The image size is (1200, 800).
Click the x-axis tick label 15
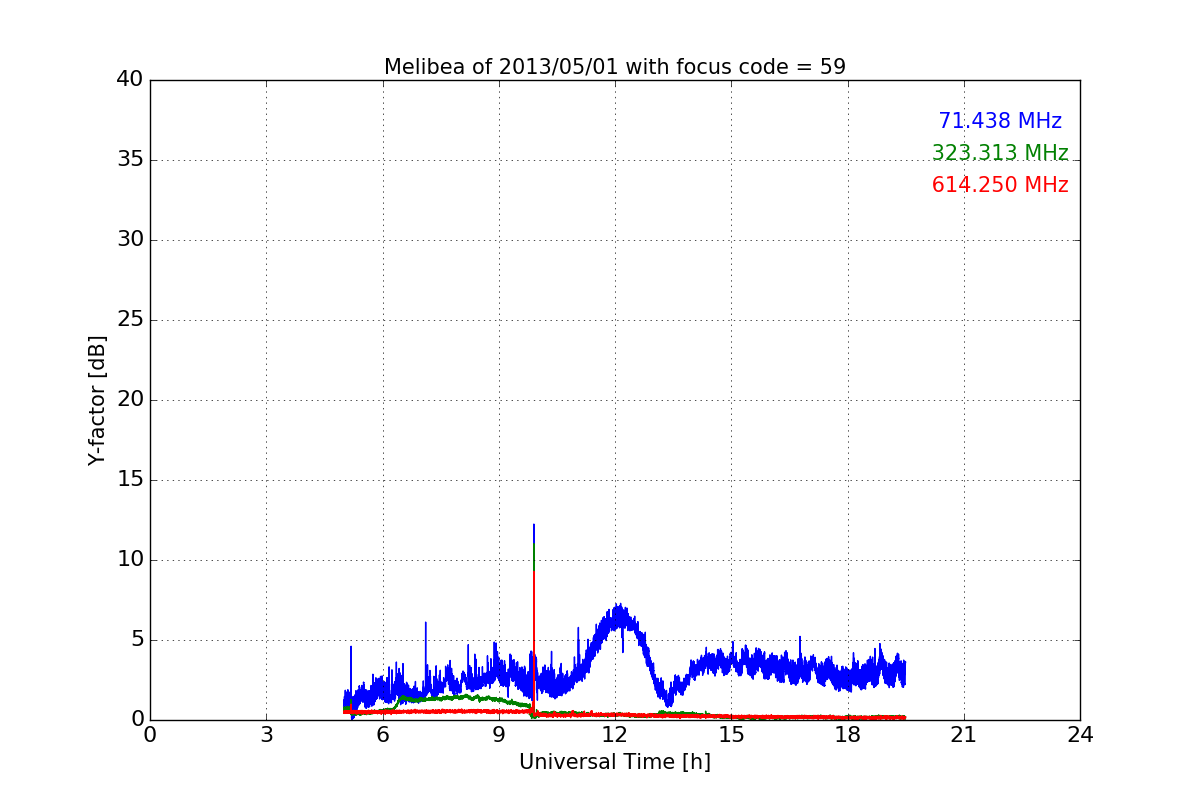coord(731,735)
